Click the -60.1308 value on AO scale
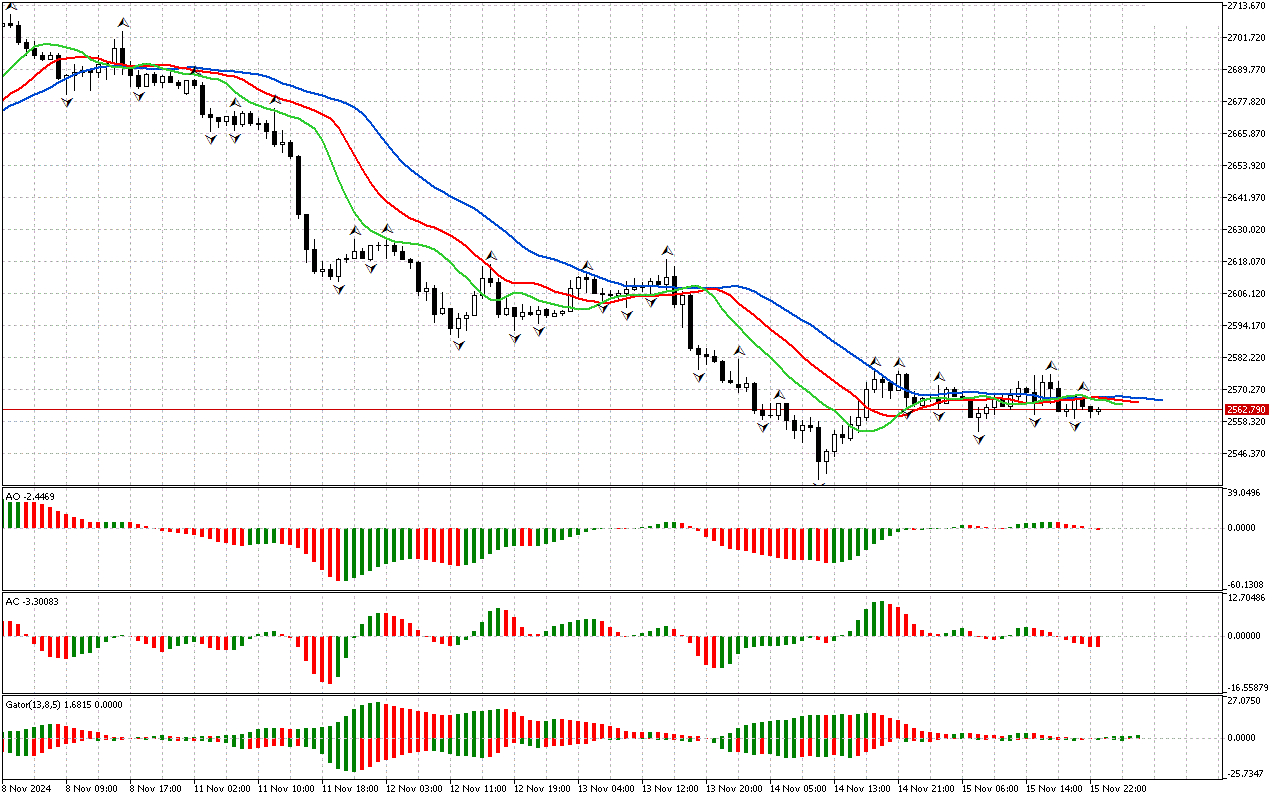The width and height of the screenshot is (1280, 800). (x=1245, y=585)
